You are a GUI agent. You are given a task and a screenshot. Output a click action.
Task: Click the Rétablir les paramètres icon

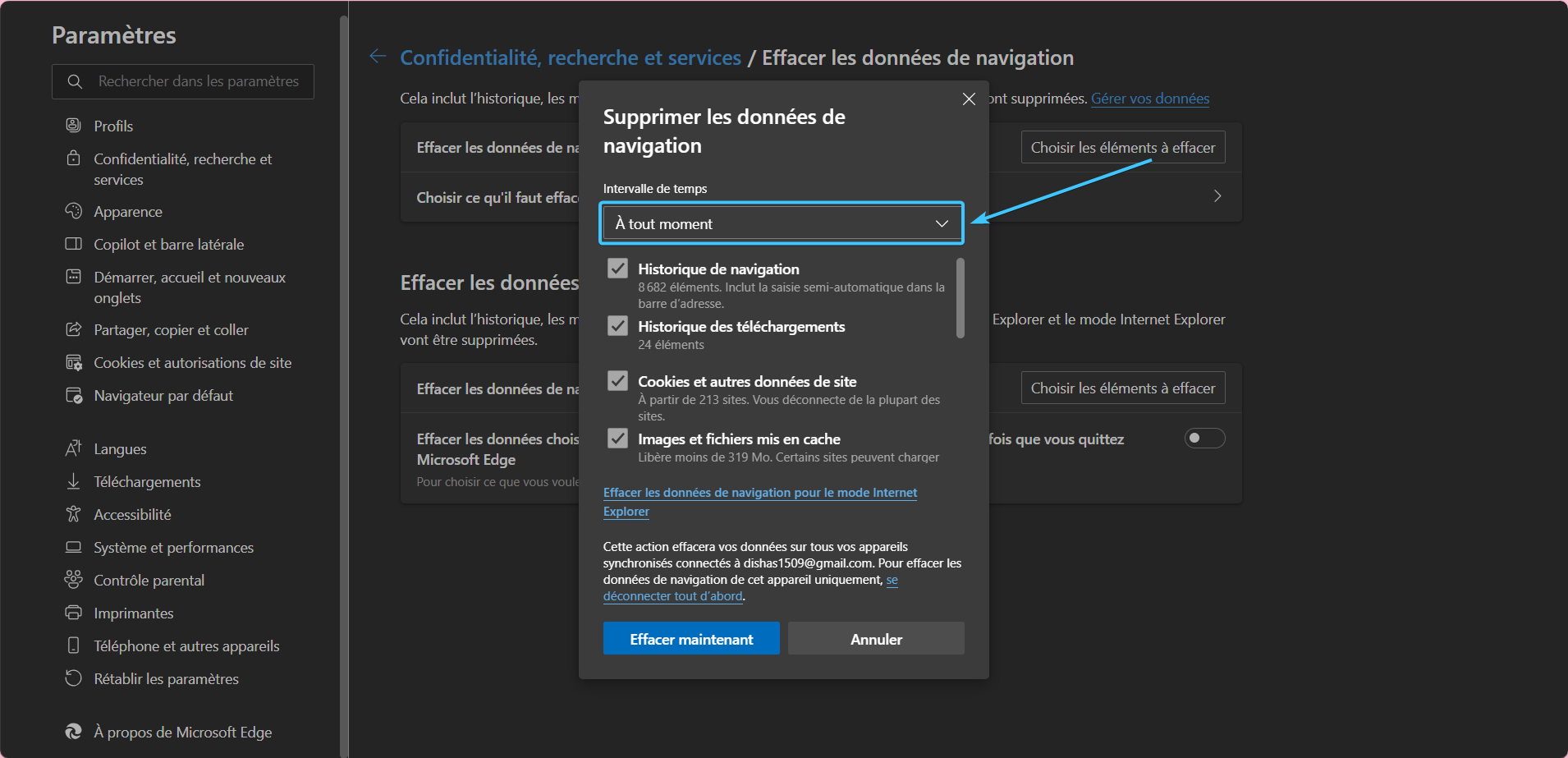point(73,678)
